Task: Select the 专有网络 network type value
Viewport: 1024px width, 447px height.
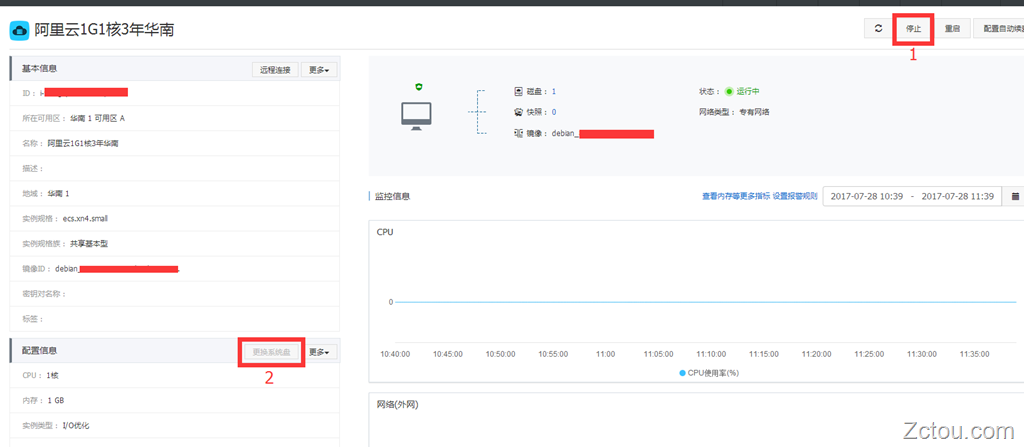Action: [754, 112]
